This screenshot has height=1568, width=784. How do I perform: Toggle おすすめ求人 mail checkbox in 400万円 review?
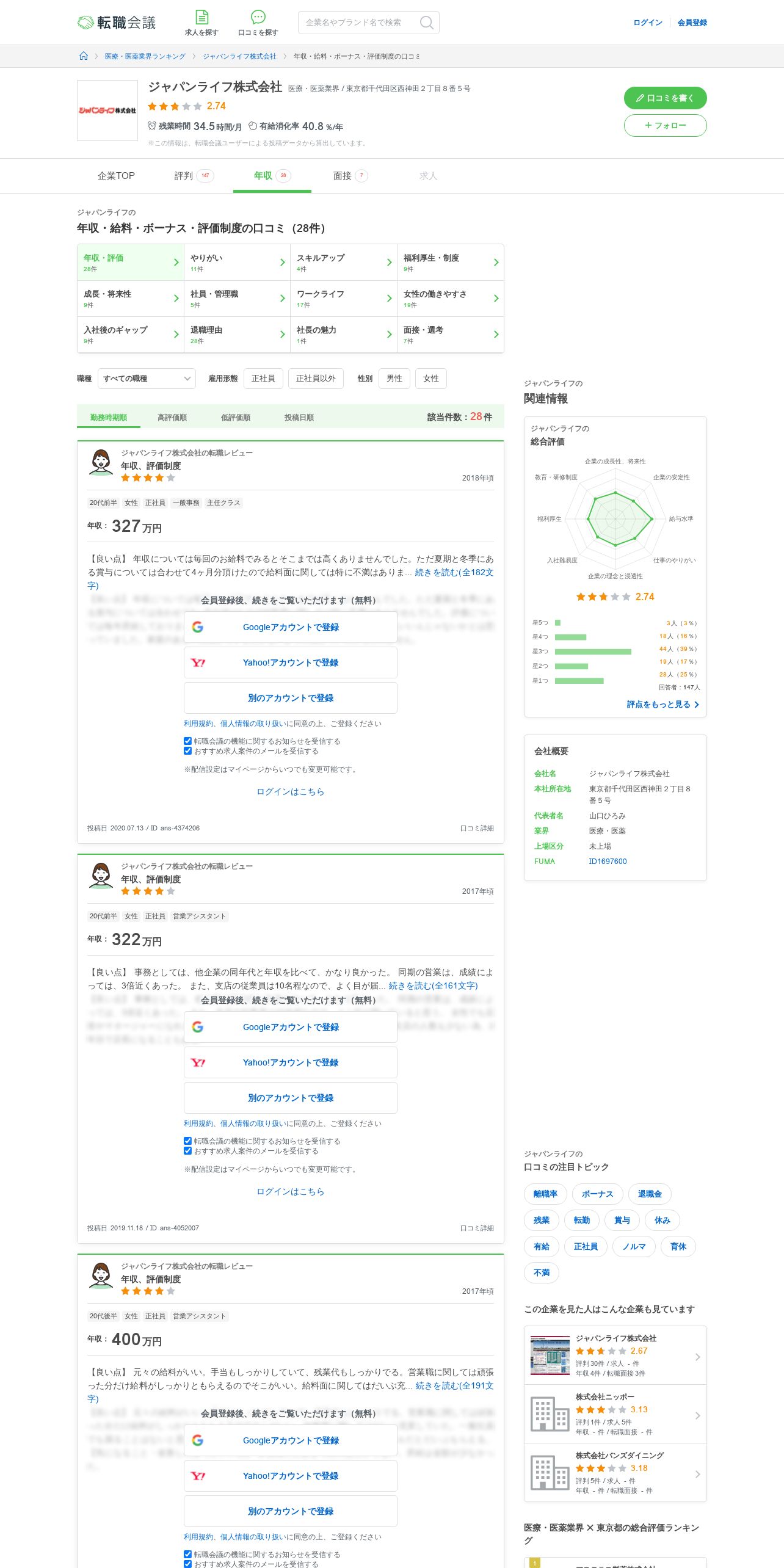pyautogui.click(x=187, y=1564)
